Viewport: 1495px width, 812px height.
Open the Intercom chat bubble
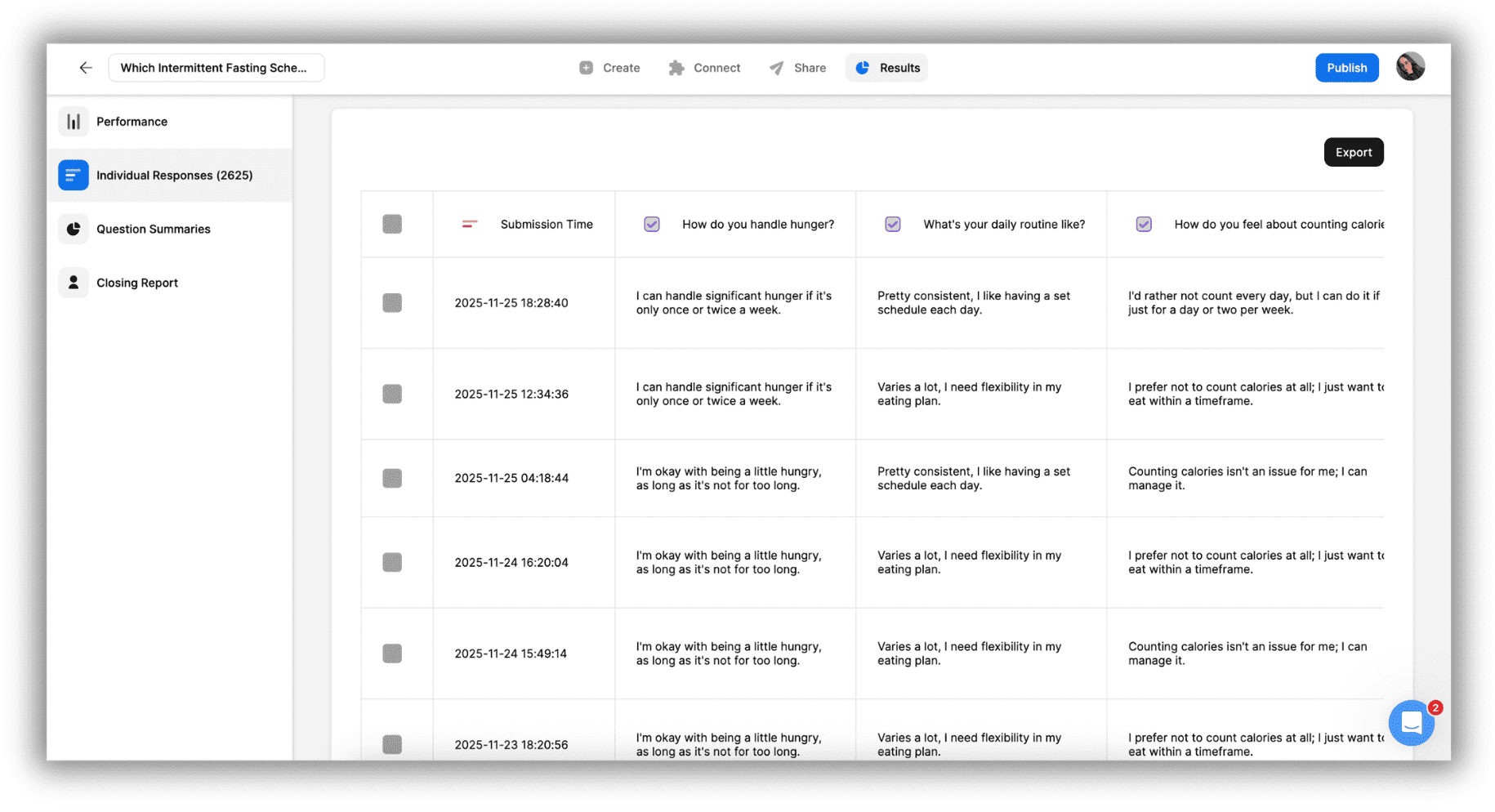pyautogui.click(x=1411, y=723)
